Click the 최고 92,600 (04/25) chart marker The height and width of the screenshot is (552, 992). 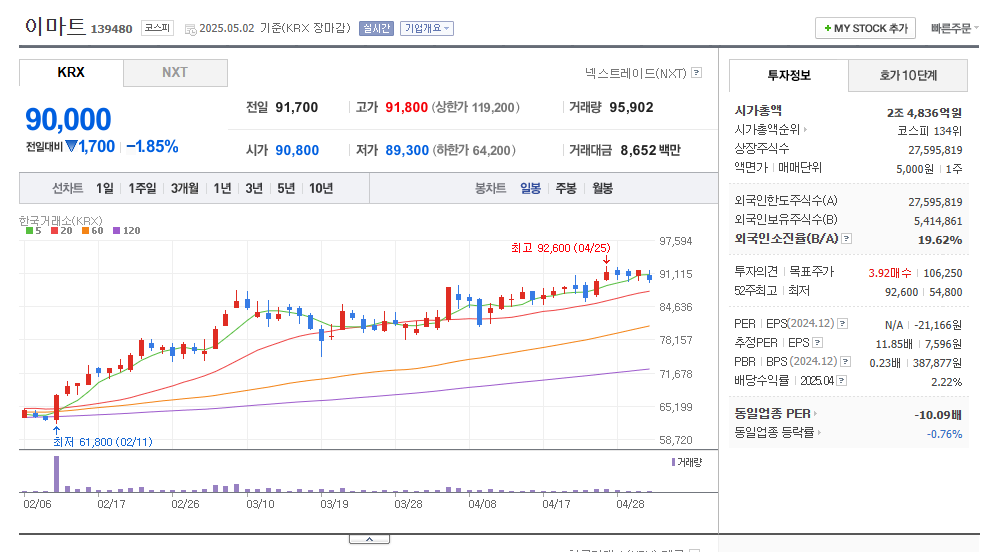(x=561, y=248)
